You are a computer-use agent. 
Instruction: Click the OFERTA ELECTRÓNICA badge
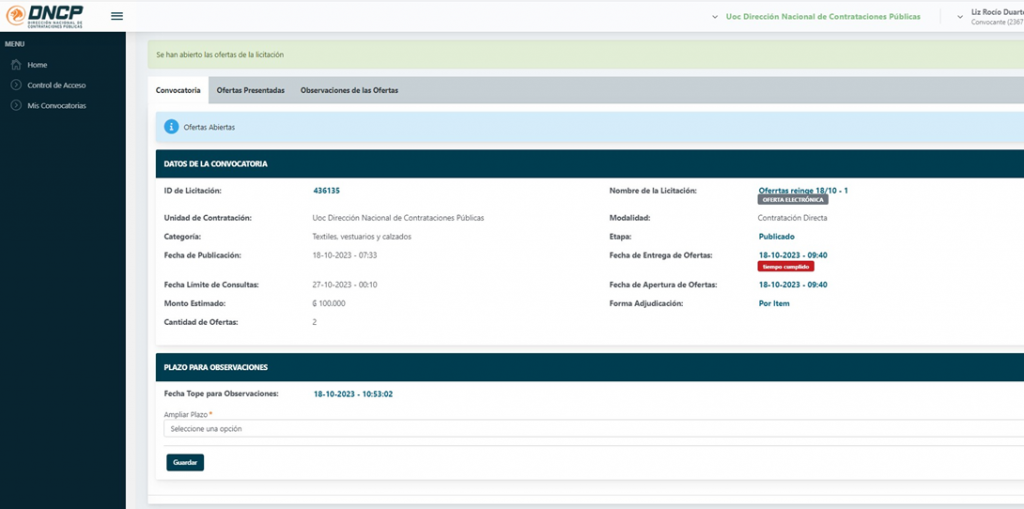point(793,200)
